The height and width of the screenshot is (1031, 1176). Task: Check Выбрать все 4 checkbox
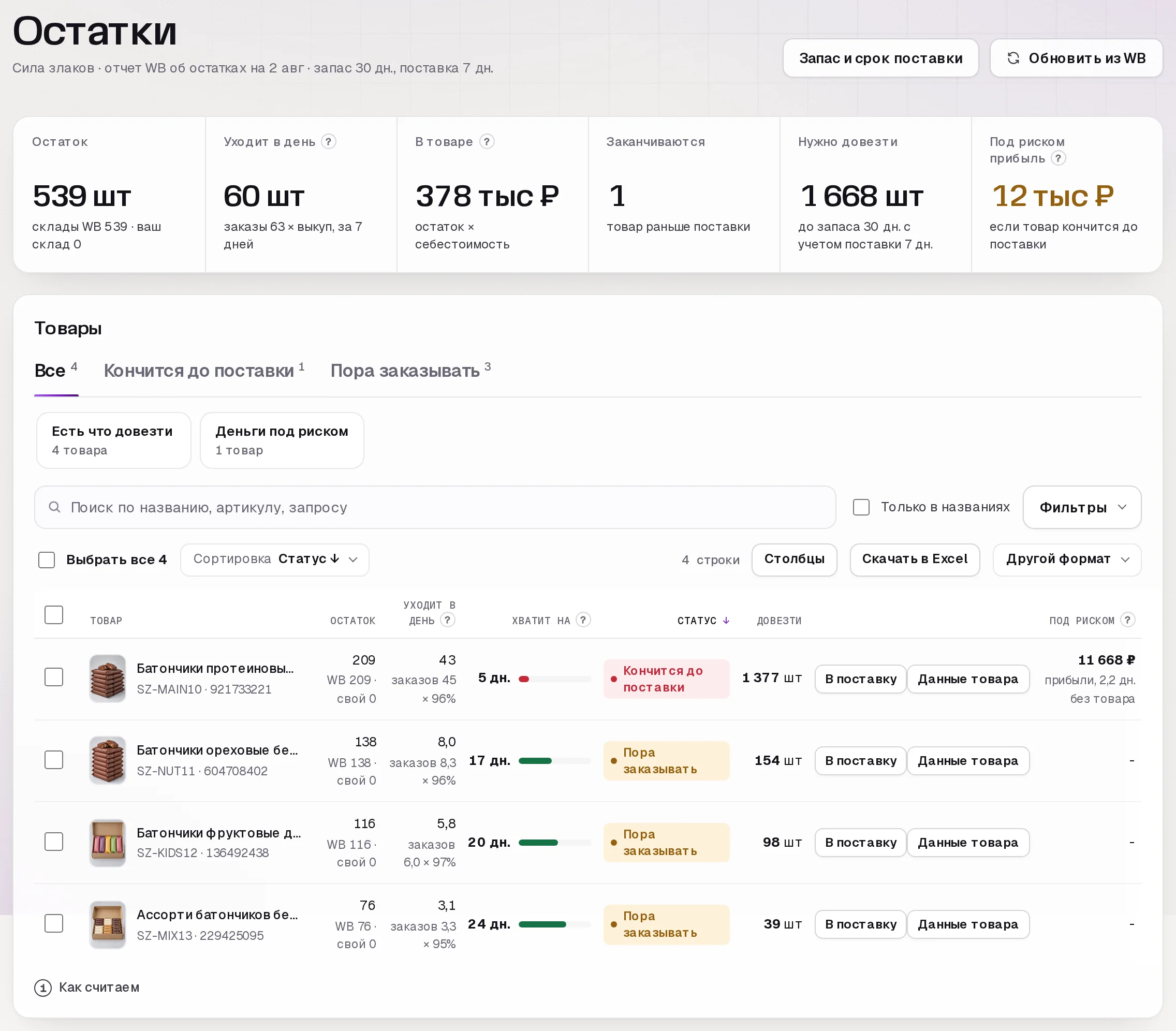pyautogui.click(x=47, y=560)
